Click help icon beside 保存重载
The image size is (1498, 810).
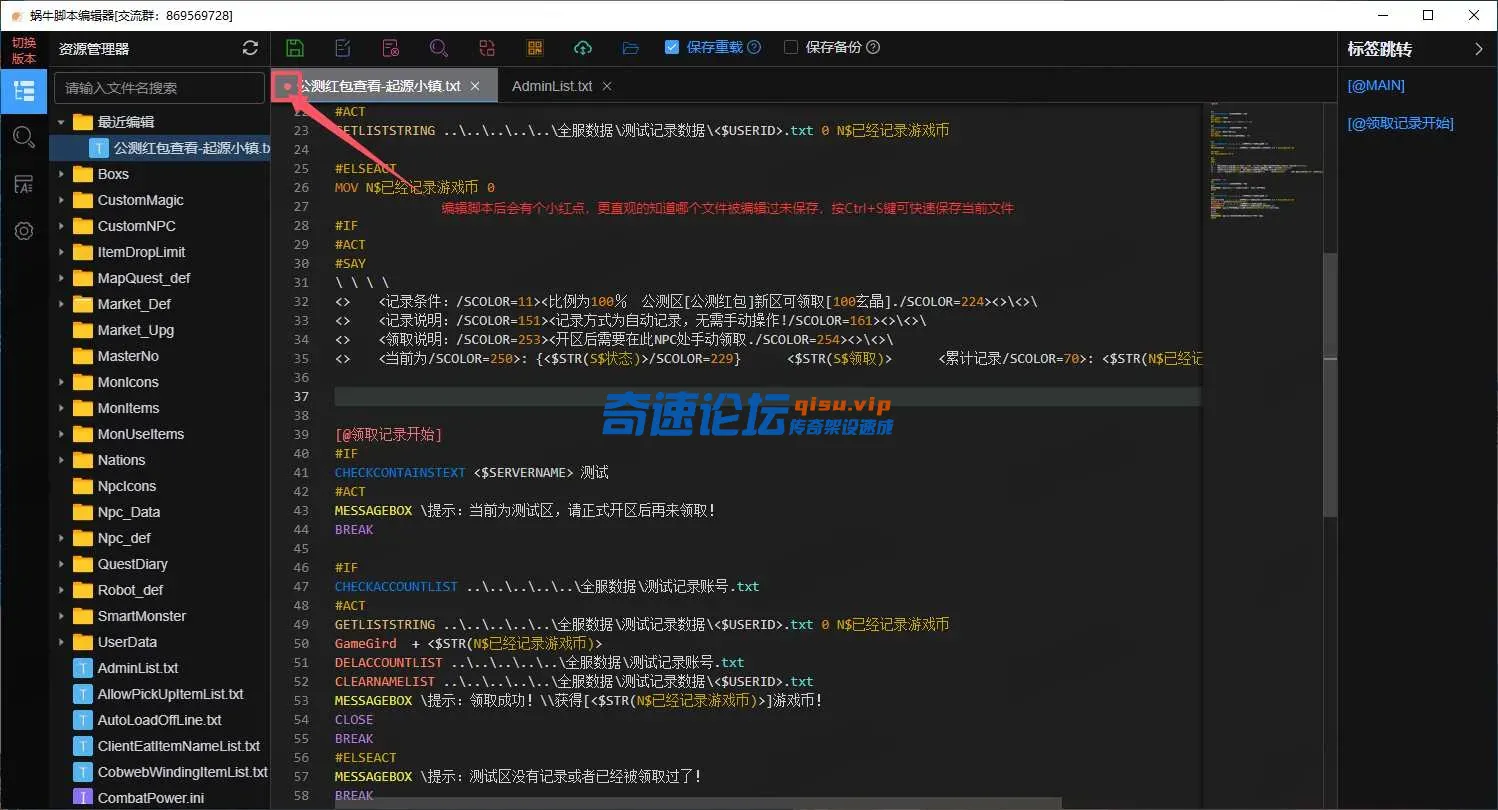[x=754, y=47]
